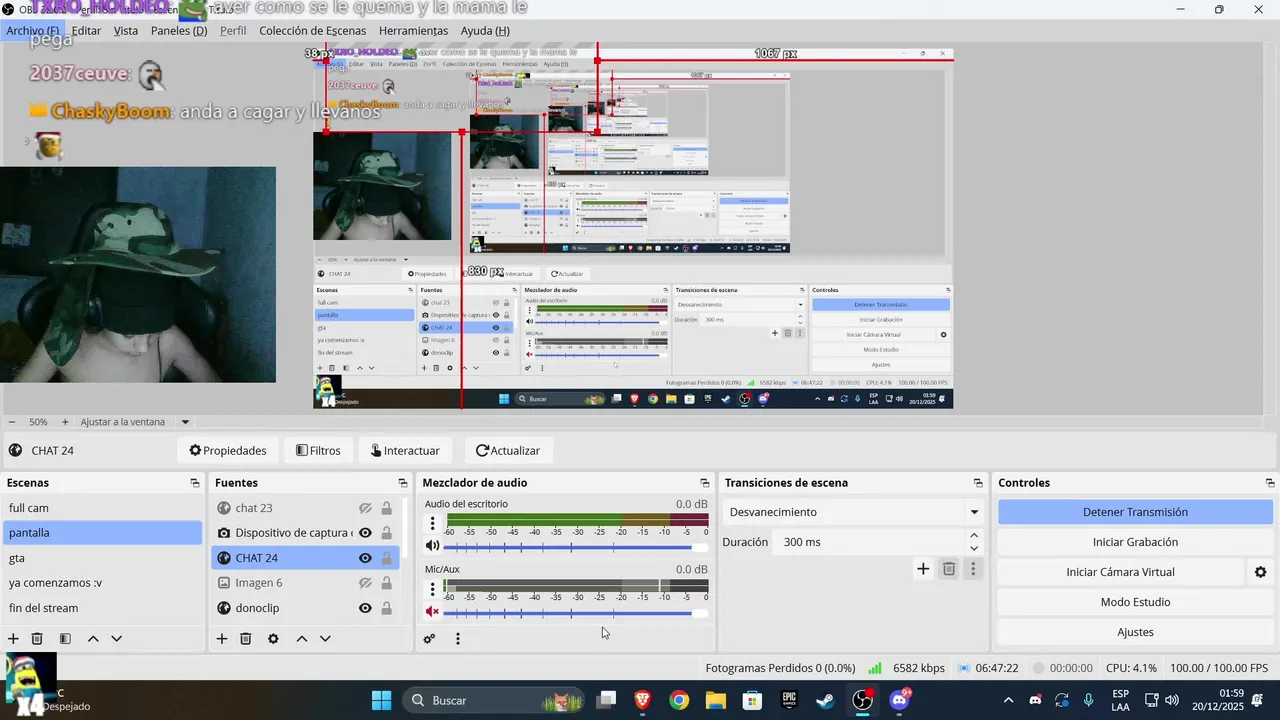Image resolution: width=1280 pixels, height=720 pixels.
Task: Click Detener Transmisión button
Action: point(1135,512)
